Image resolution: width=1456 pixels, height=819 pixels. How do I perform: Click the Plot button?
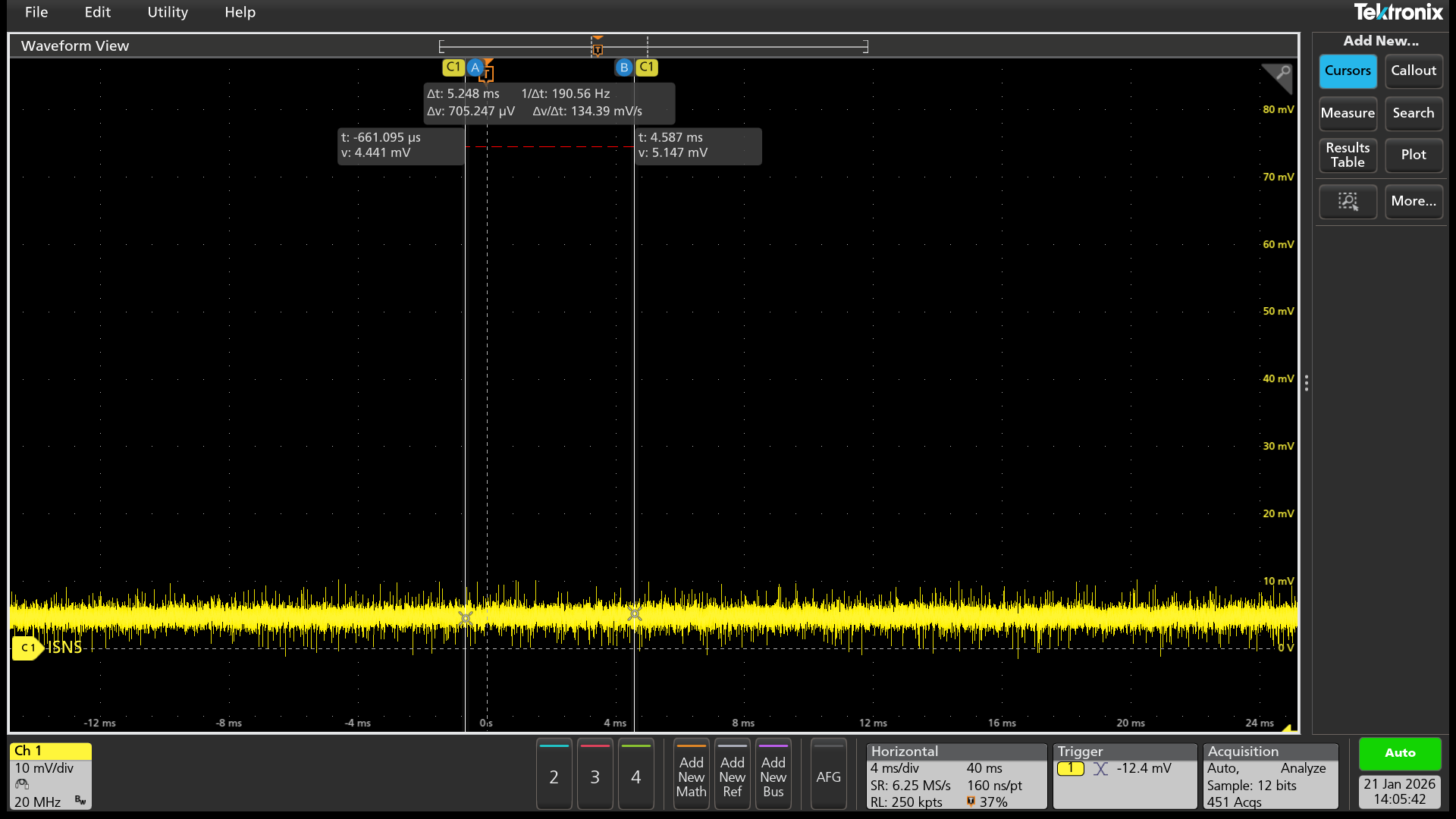tap(1413, 155)
